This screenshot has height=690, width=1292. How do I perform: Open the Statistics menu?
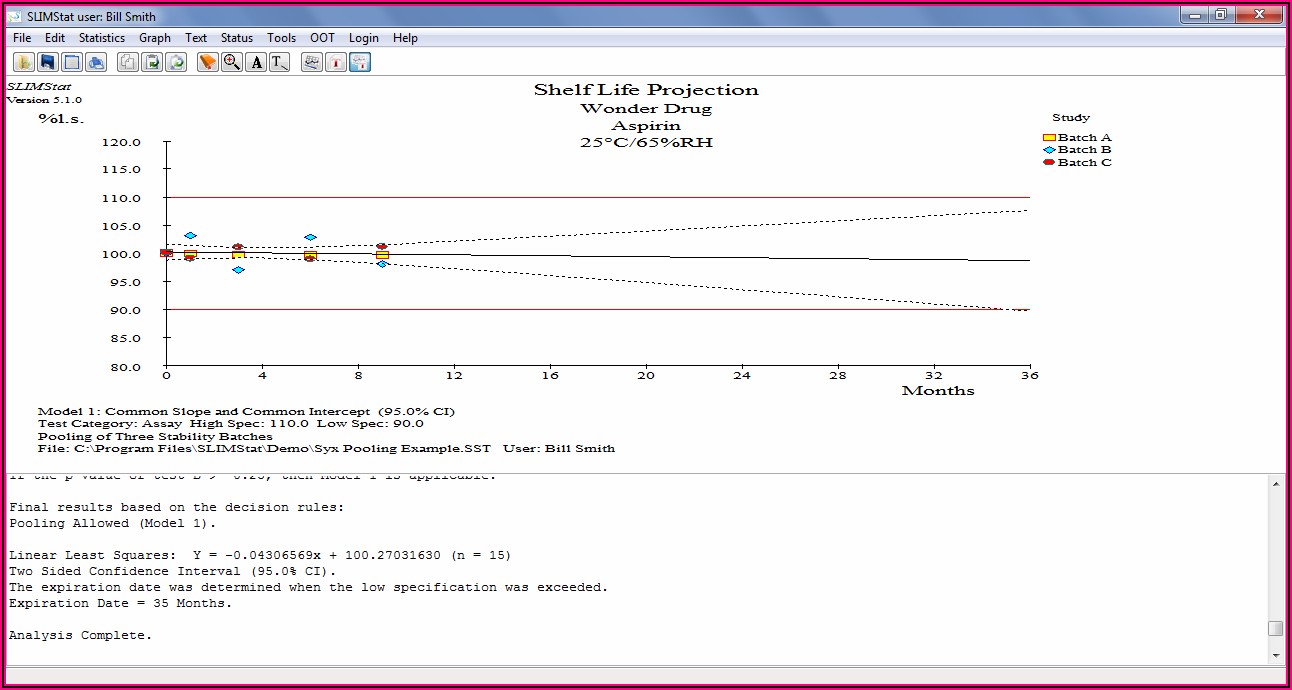(x=102, y=38)
